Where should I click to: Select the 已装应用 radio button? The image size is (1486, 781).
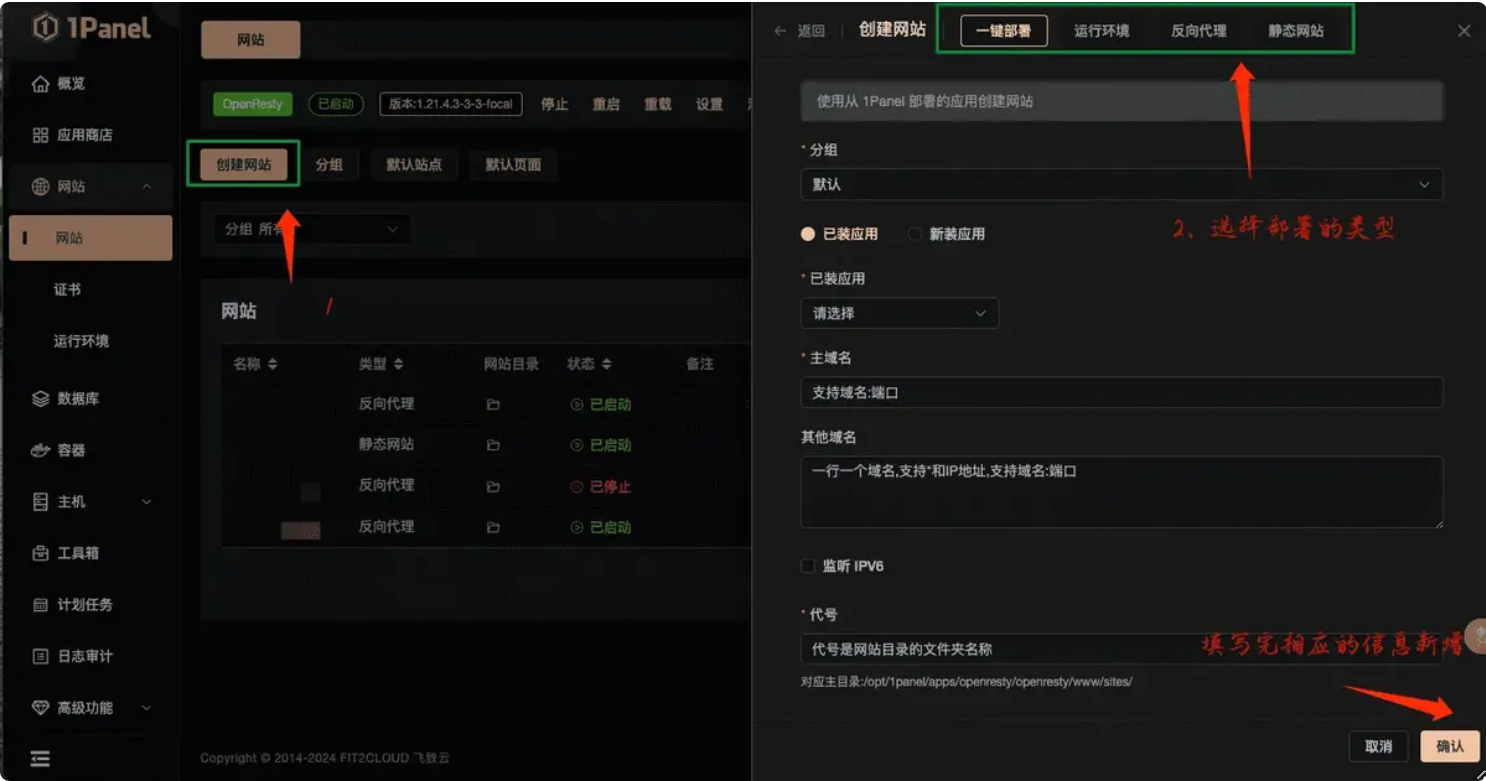click(x=808, y=234)
